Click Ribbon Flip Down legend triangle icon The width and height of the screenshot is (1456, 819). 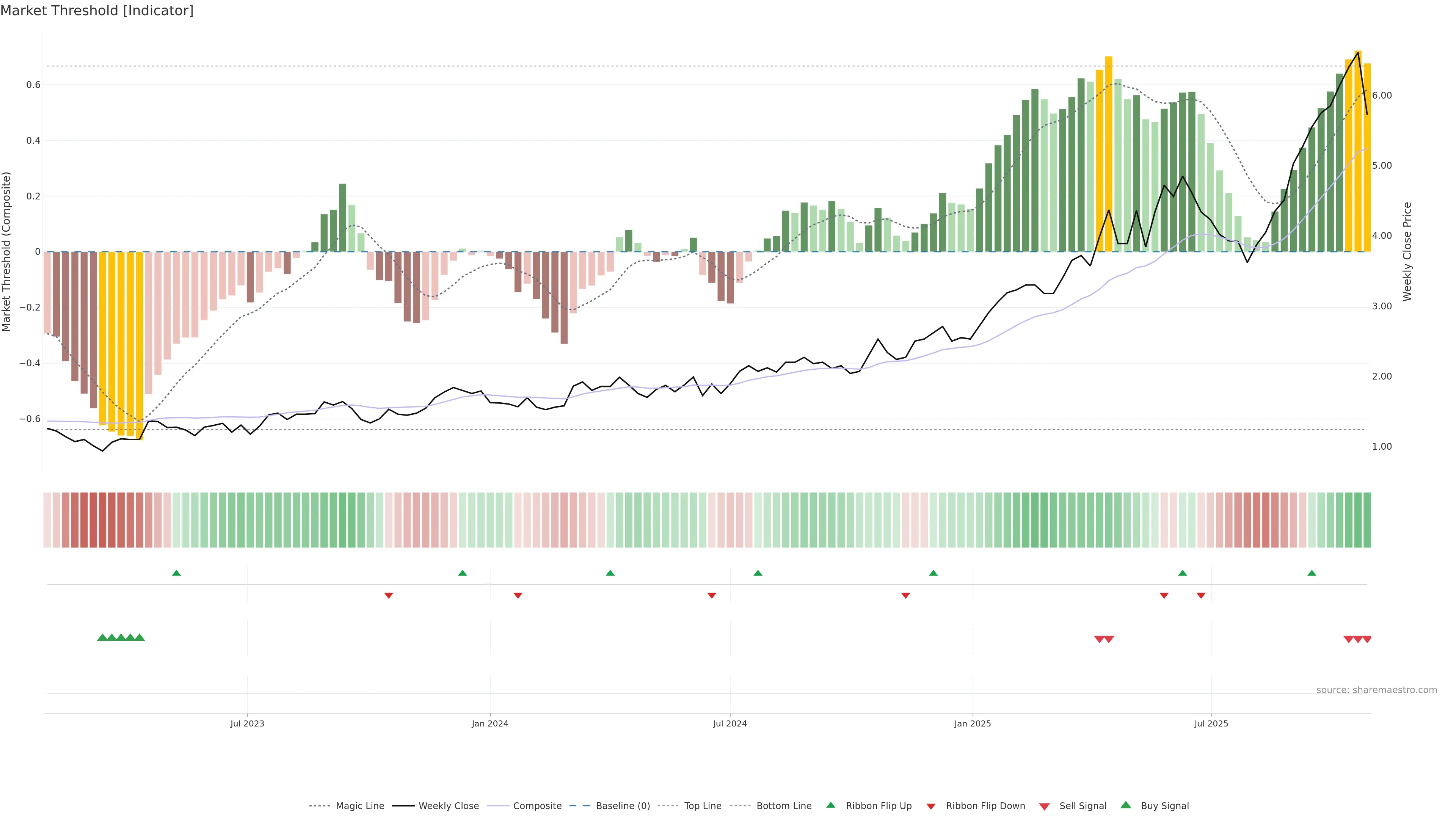pyautogui.click(x=931, y=806)
